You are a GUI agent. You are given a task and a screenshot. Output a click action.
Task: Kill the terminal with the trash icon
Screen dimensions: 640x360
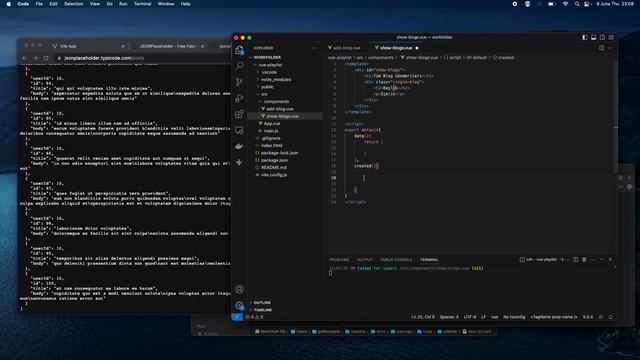click(584, 260)
